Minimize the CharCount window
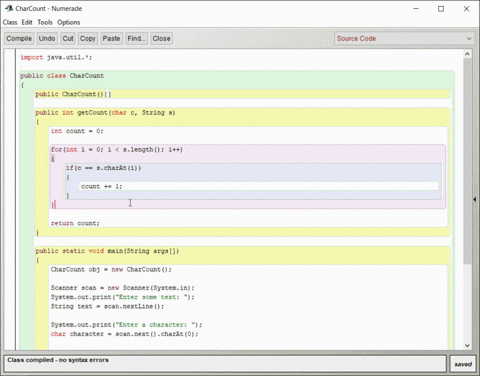 [x=416, y=9]
